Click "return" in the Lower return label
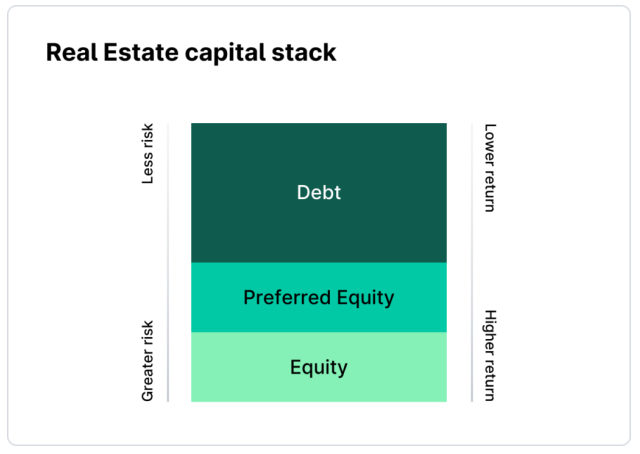 pos(489,190)
